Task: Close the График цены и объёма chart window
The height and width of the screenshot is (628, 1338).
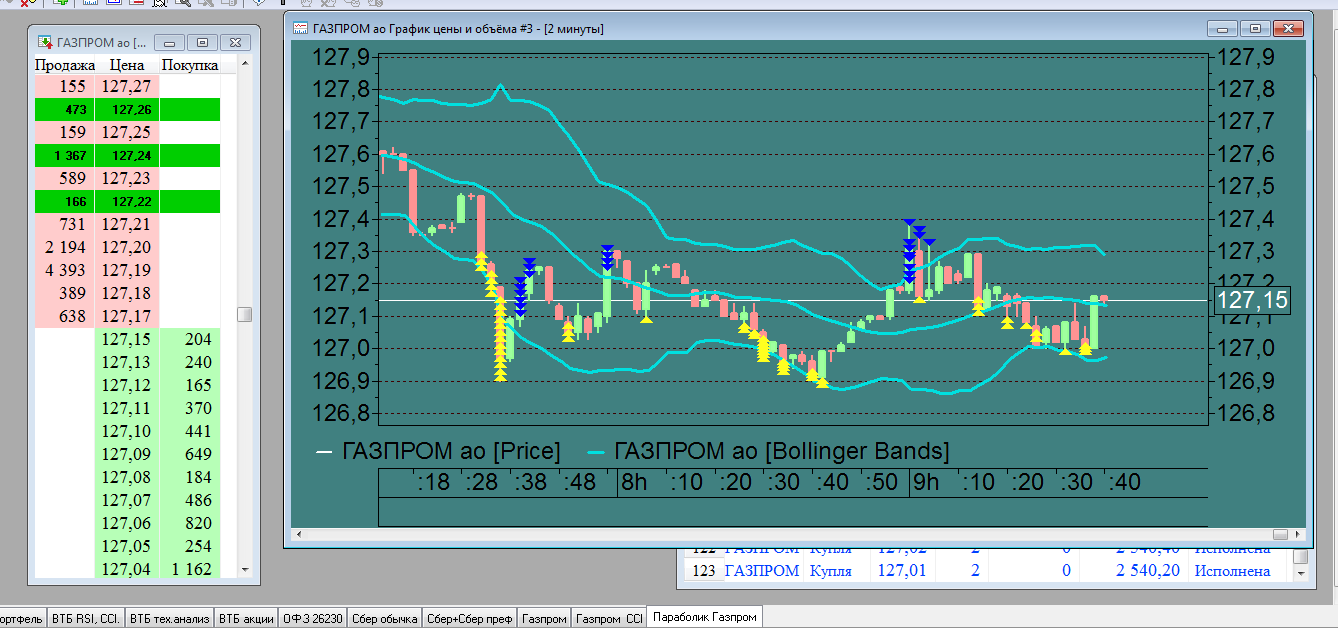Action: (x=1289, y=29)
